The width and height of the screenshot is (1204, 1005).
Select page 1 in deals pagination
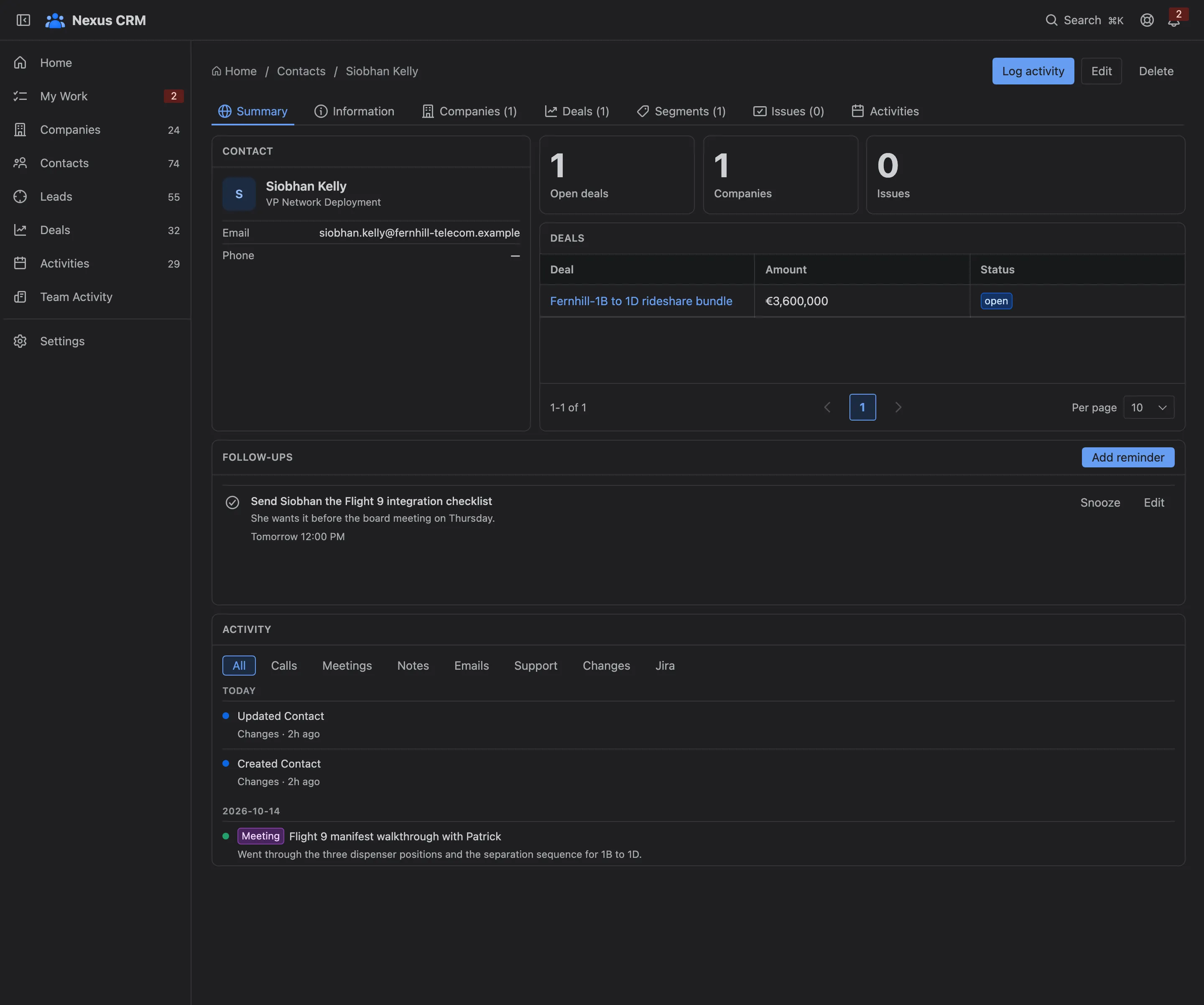pos(862,407)
